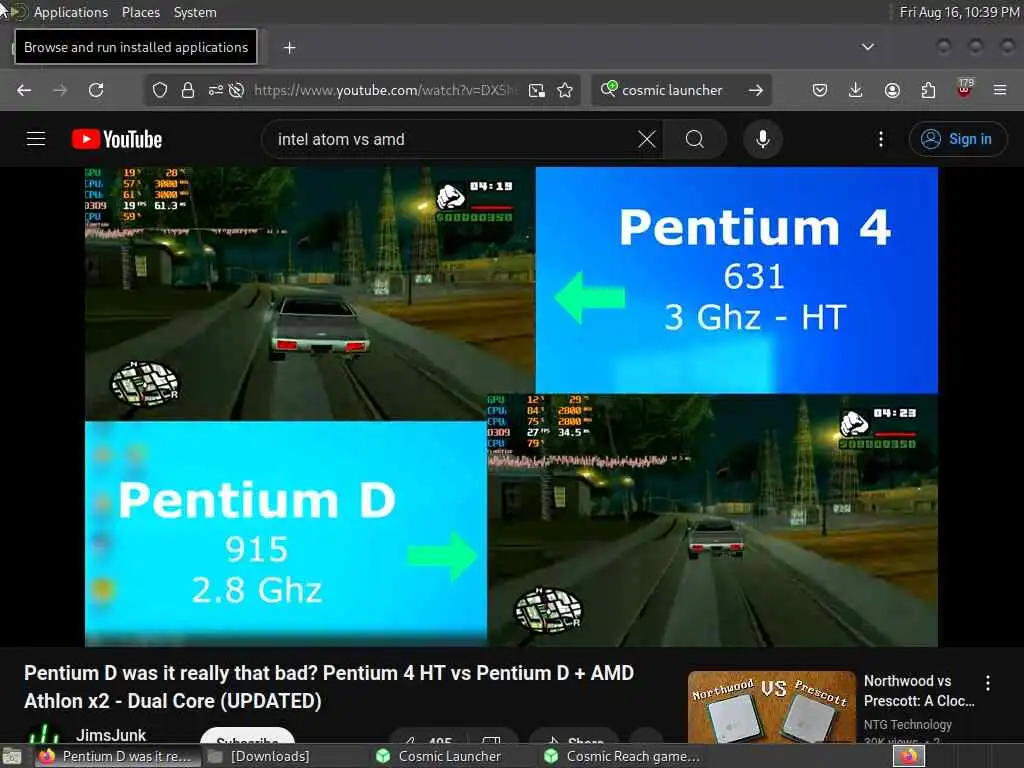Open the Places menu
The width and height of the screenshot is (1024, 768).
tap(141, 12)
